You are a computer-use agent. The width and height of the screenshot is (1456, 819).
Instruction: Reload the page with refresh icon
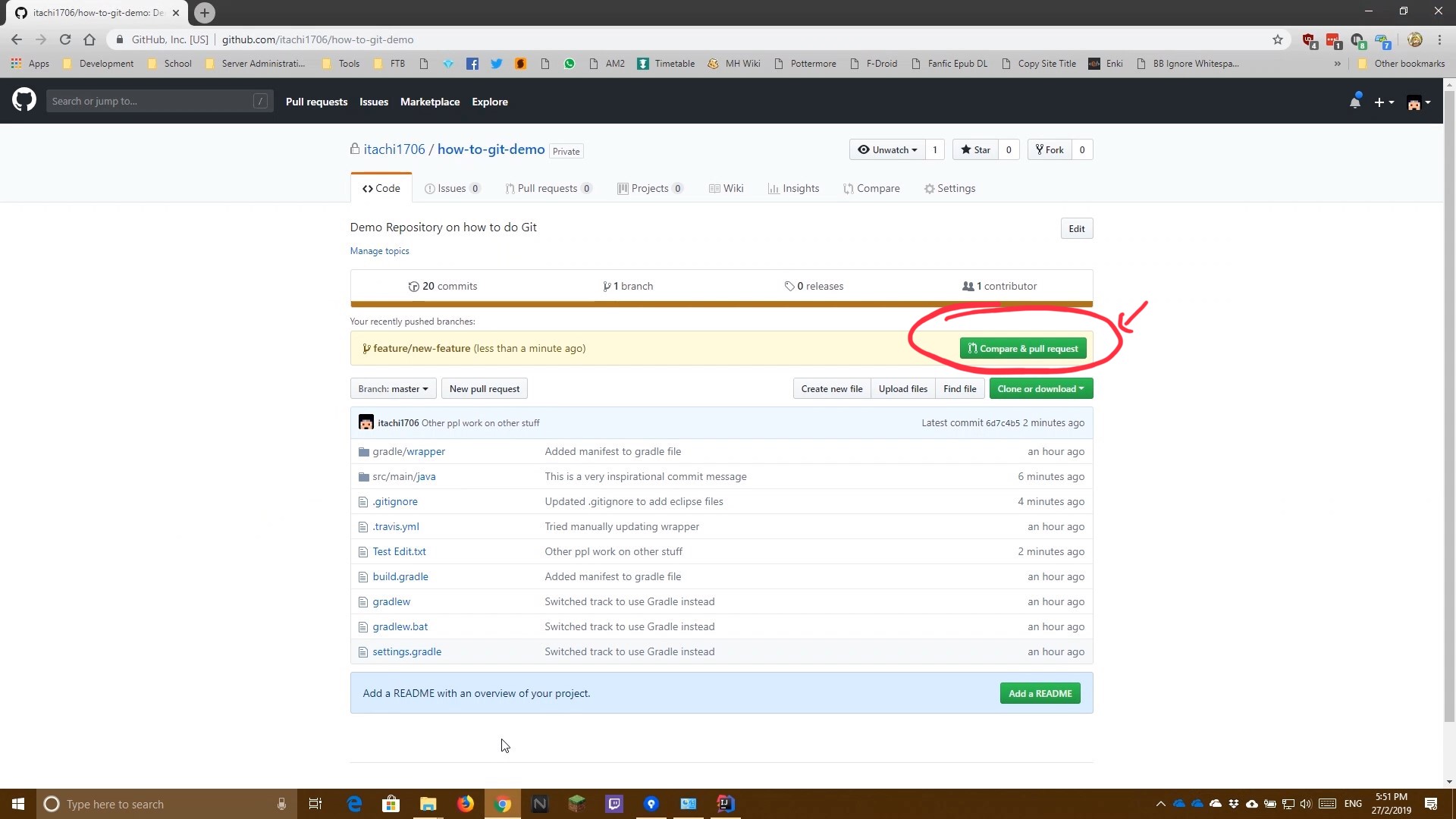tap(65, 39)
